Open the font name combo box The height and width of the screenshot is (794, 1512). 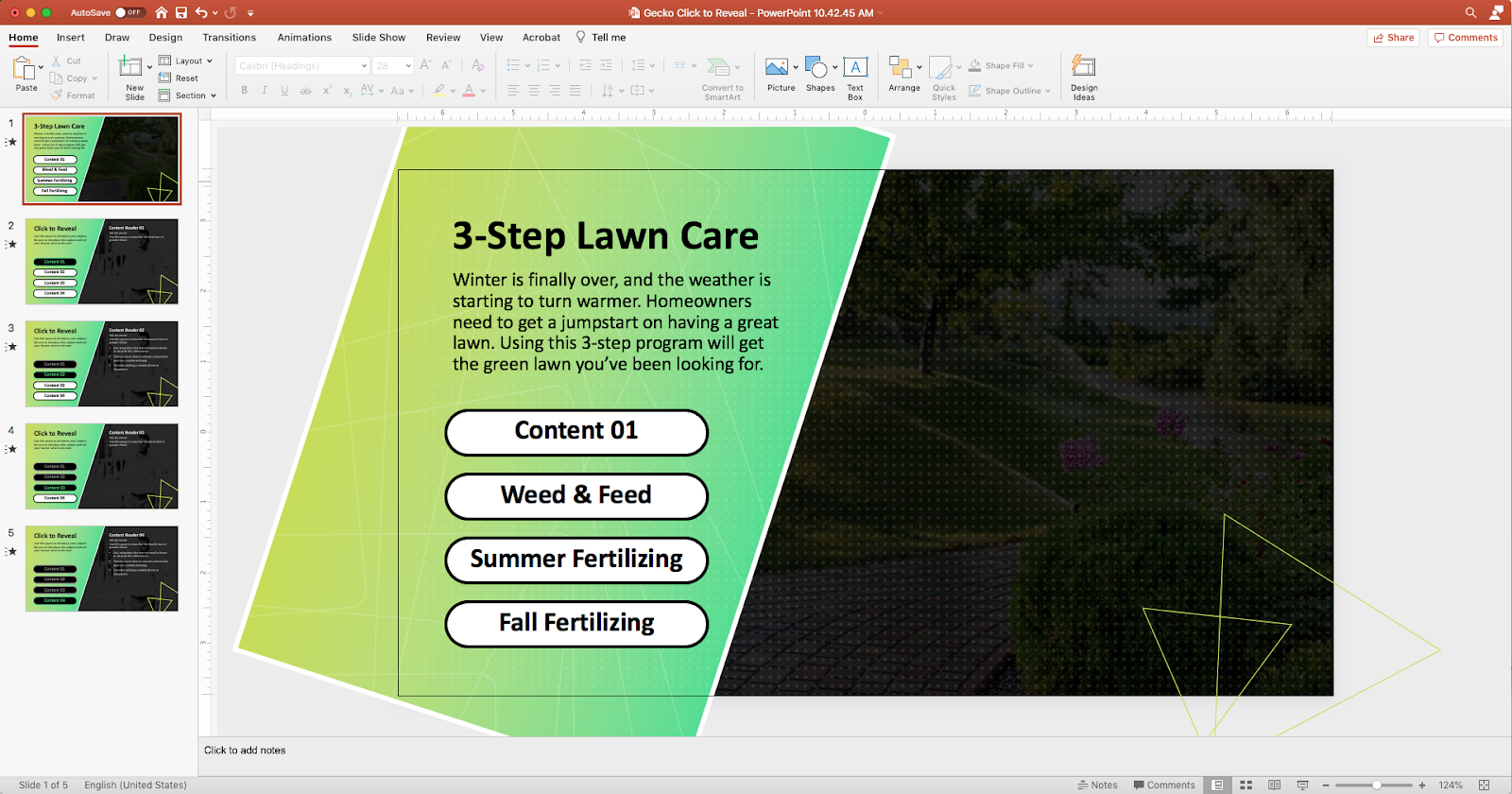[302, 66]
